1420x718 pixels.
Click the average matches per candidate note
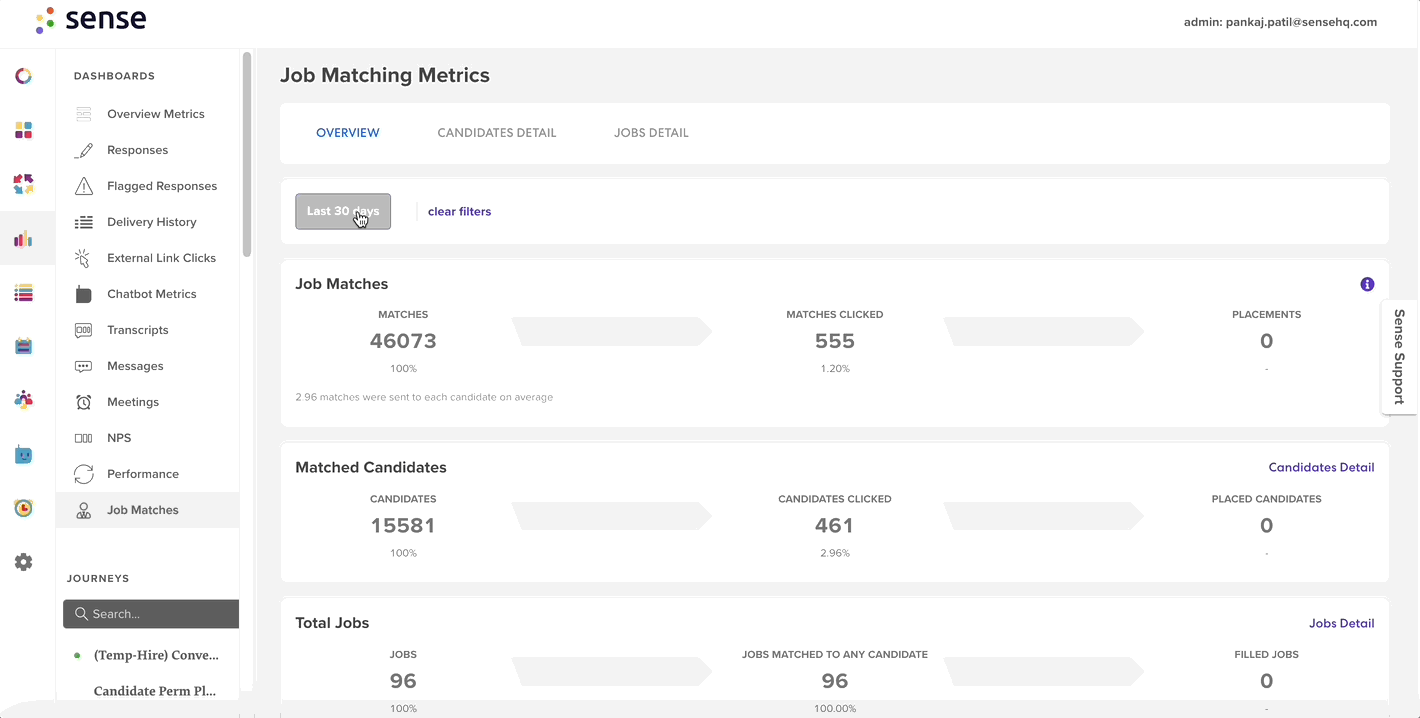point(424,397)
